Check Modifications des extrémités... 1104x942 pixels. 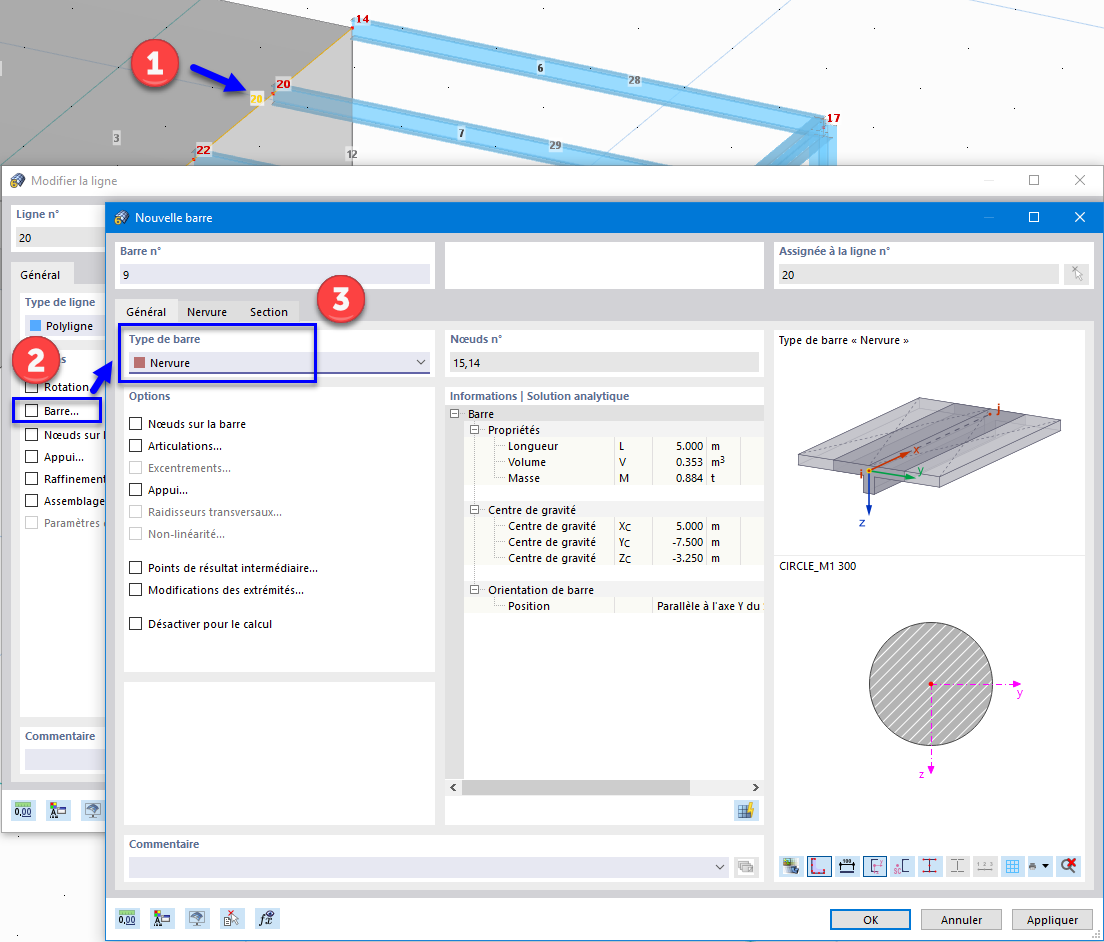[x=136, y=590]
